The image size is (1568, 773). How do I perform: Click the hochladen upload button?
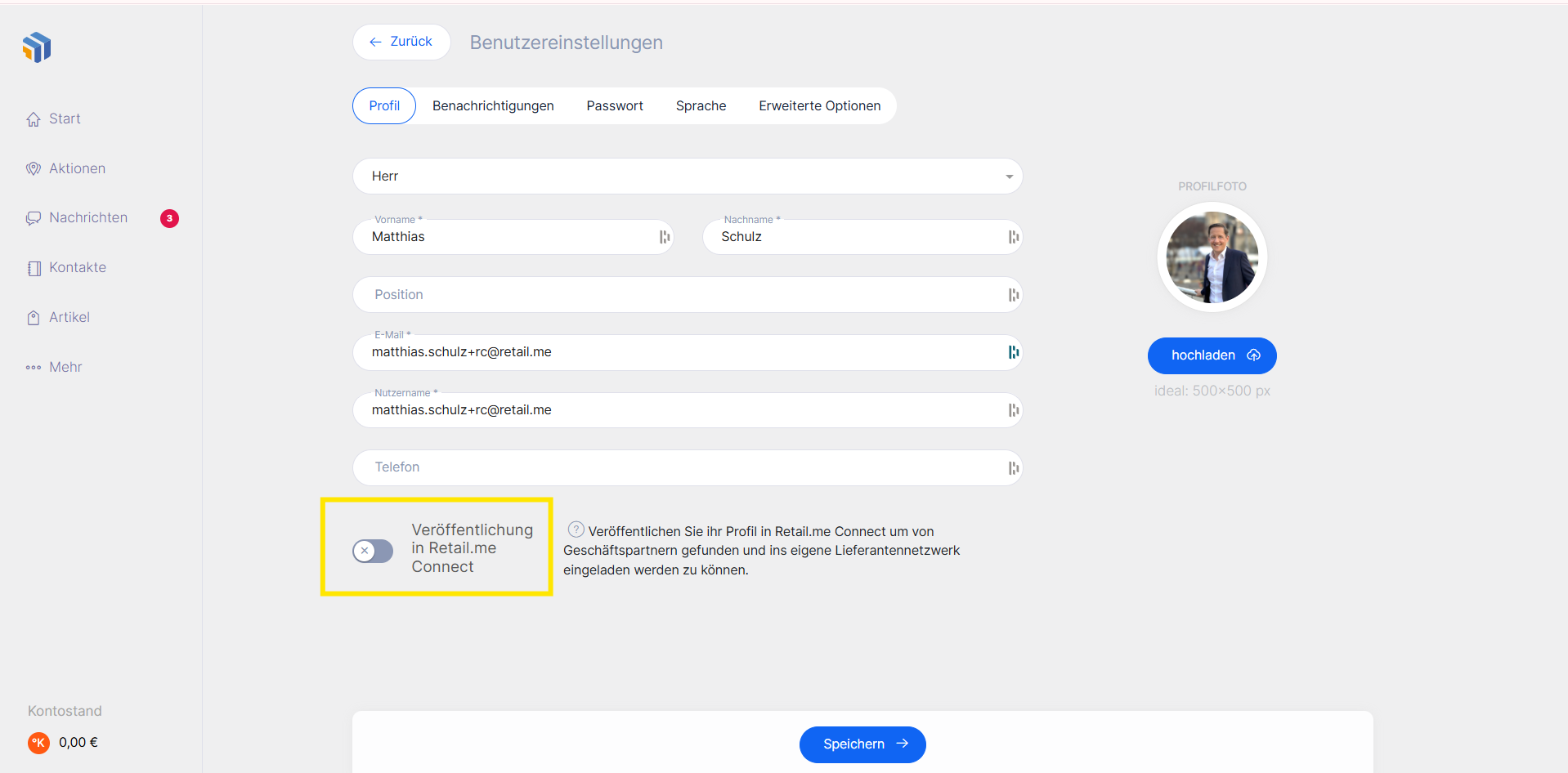[x=1212, y=355]
